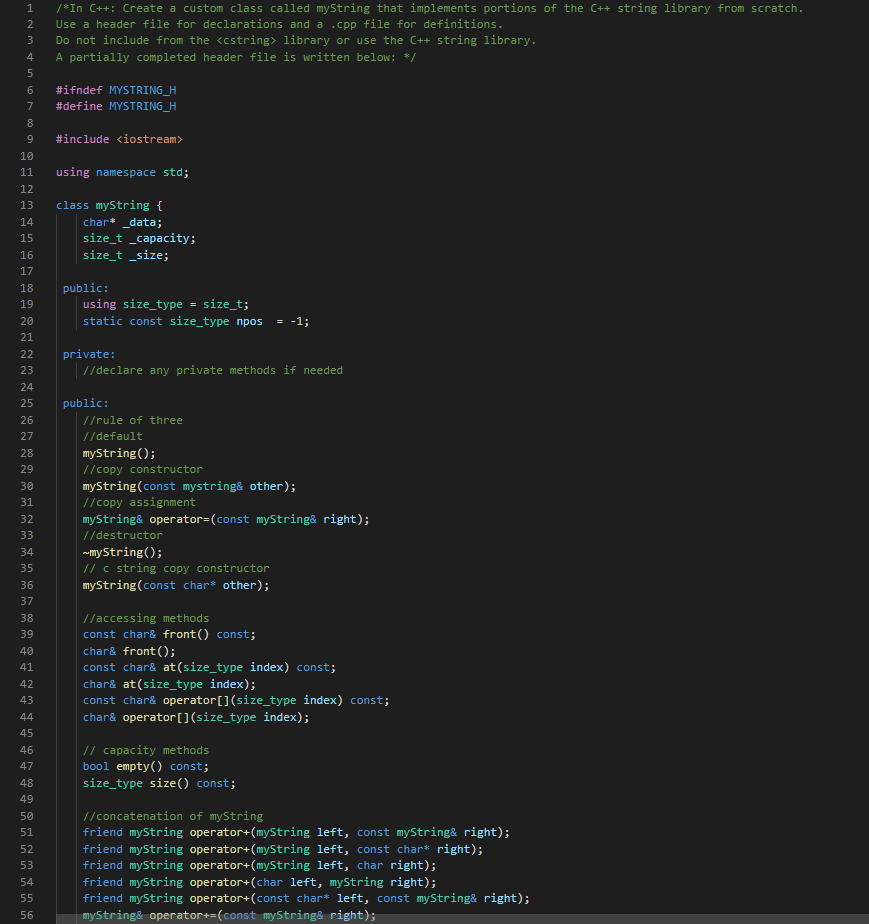Click 'index' parameter on line 42
The height and width of the screenshot is (924, 869).
[226, 684]
